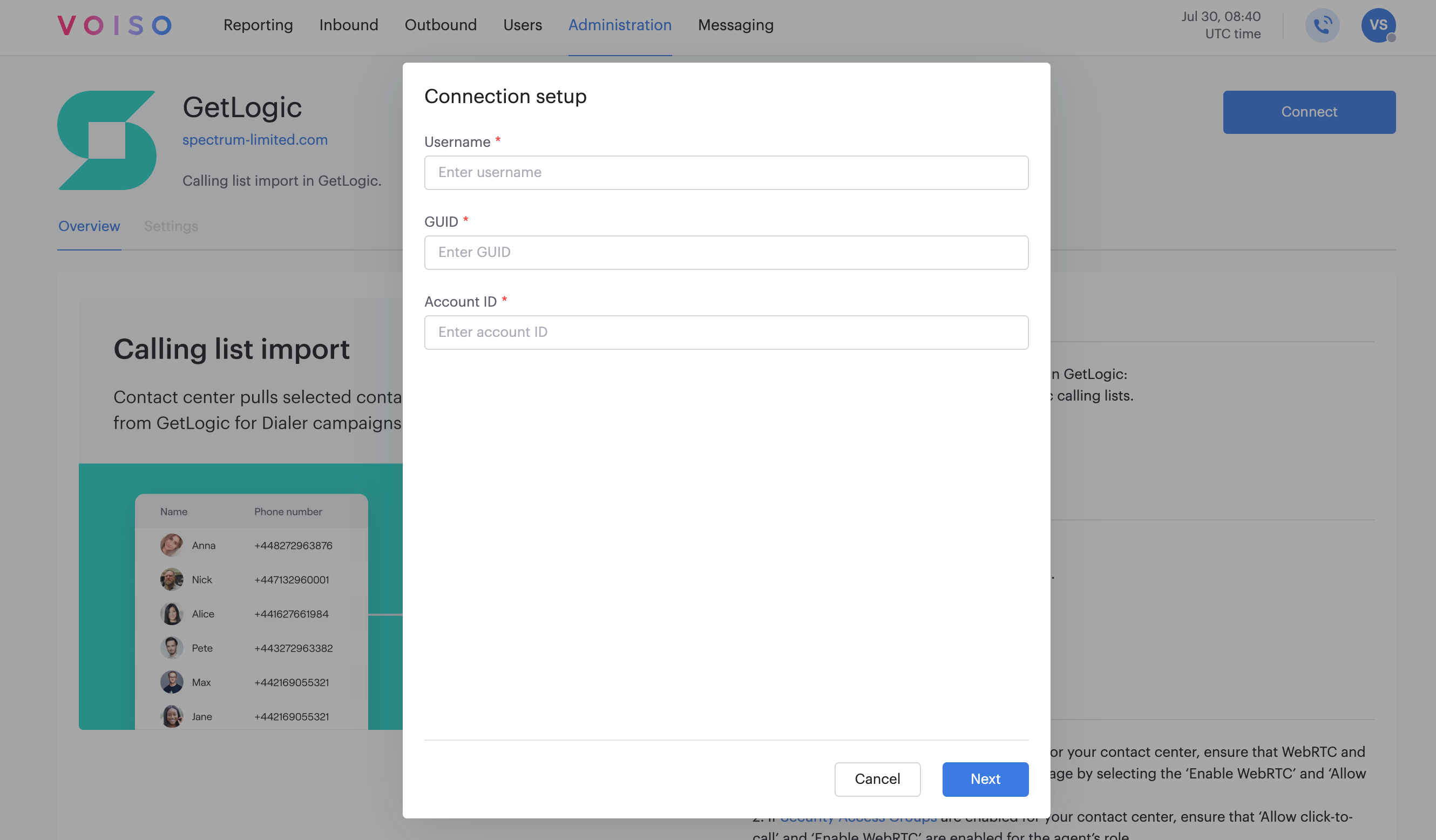This screenshot has height=840, width=1436.
Task: Click the GetLogic teal logo
Action: (107, 140)
